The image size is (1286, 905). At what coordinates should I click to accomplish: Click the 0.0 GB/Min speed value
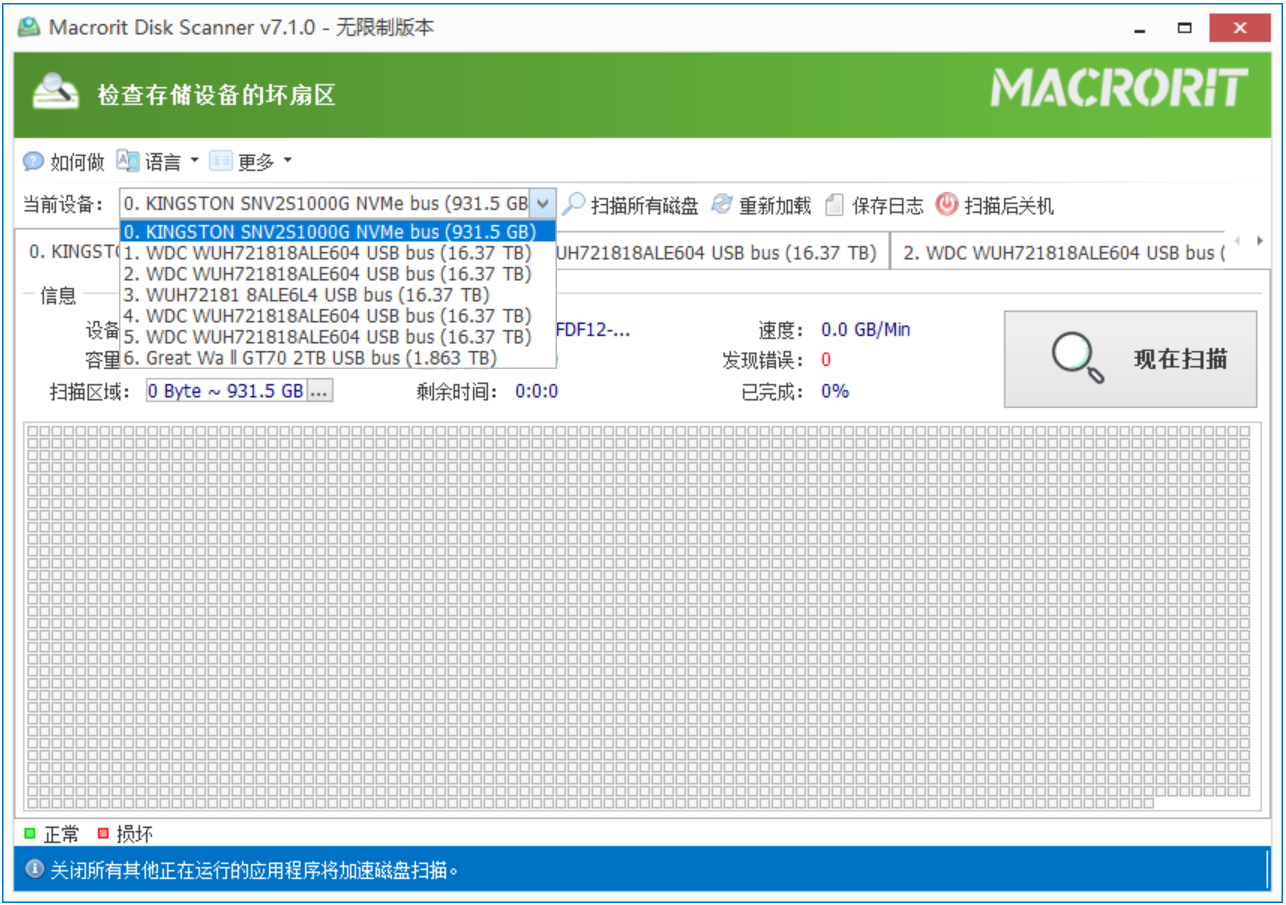[865, 329]
